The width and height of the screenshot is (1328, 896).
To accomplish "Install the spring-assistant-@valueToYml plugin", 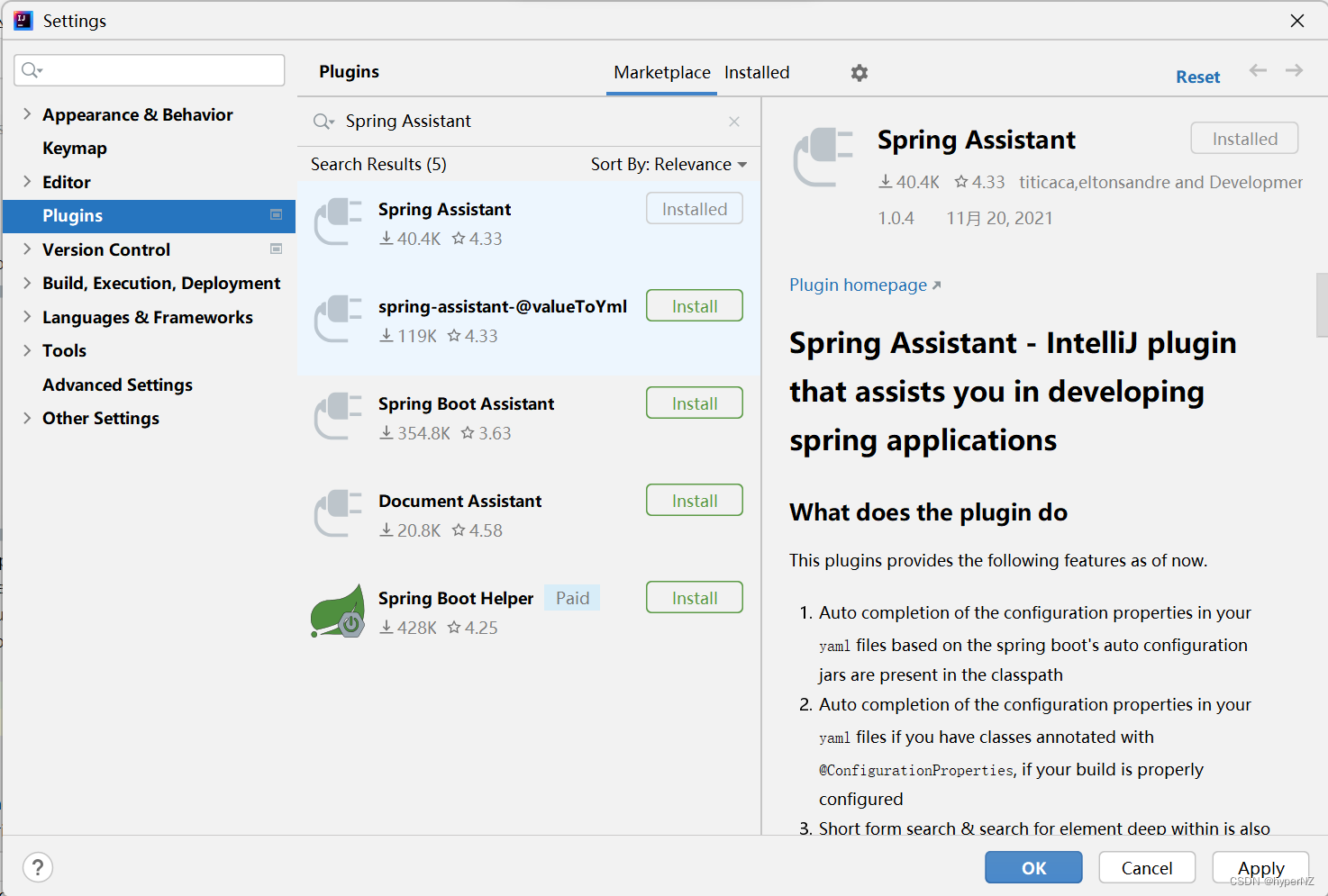I will (x=695, y=306).
